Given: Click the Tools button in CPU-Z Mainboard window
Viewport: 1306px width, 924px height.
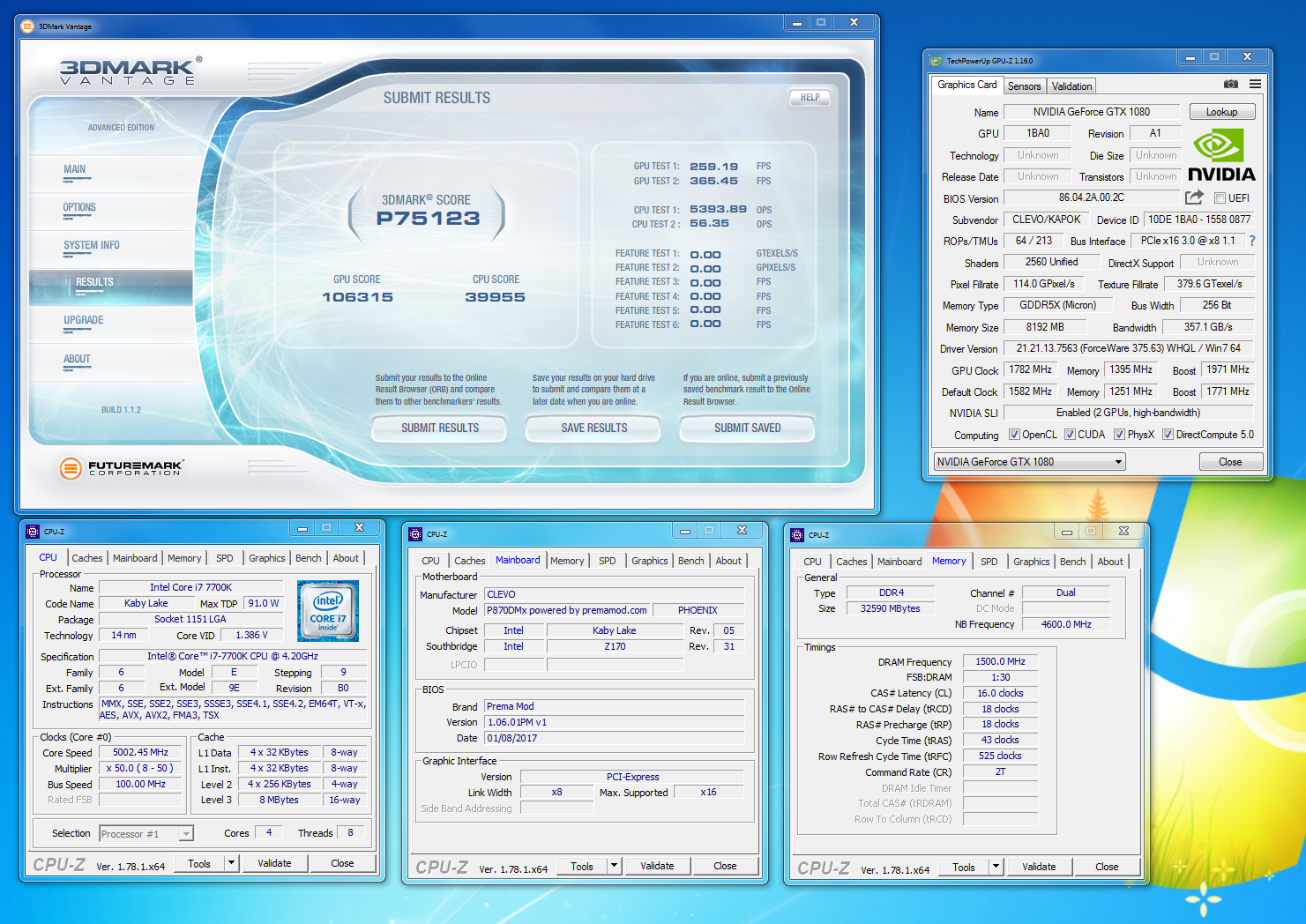Looking at the screenshot, I should pyautogui.click(x=582, y=866).
